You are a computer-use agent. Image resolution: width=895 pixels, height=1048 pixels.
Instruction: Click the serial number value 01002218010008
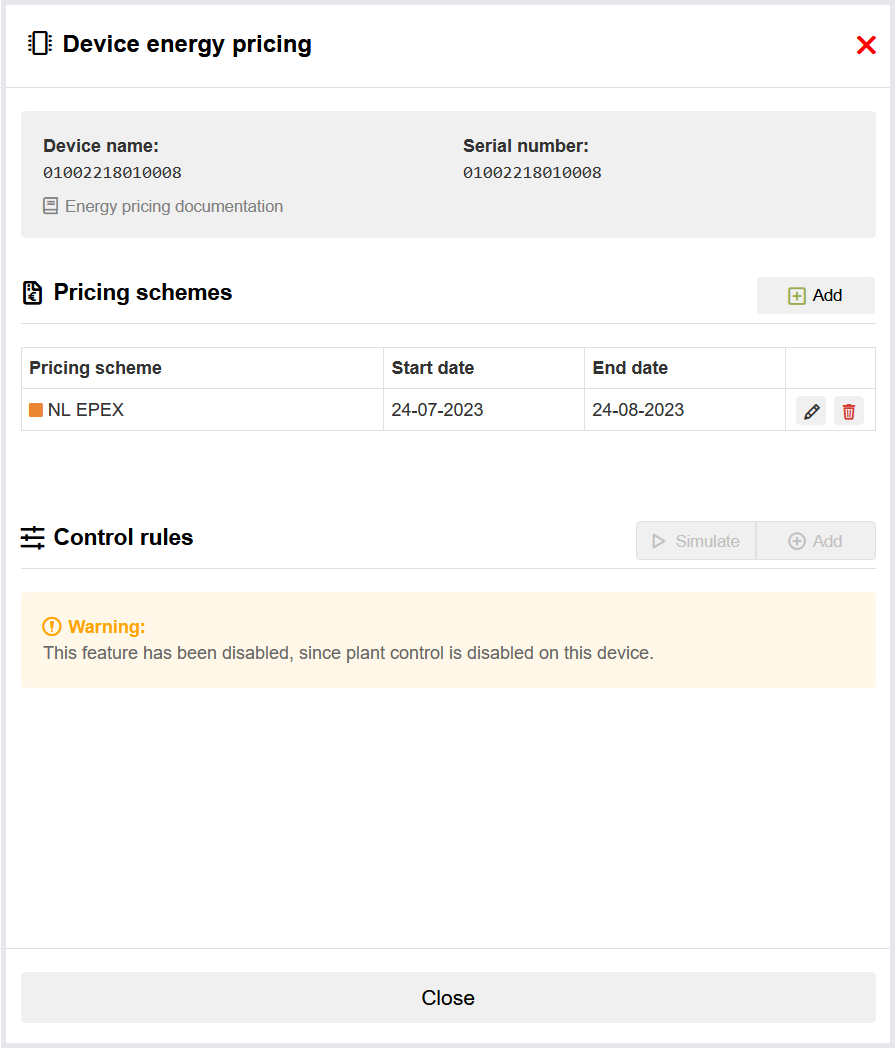pos(532,173)
